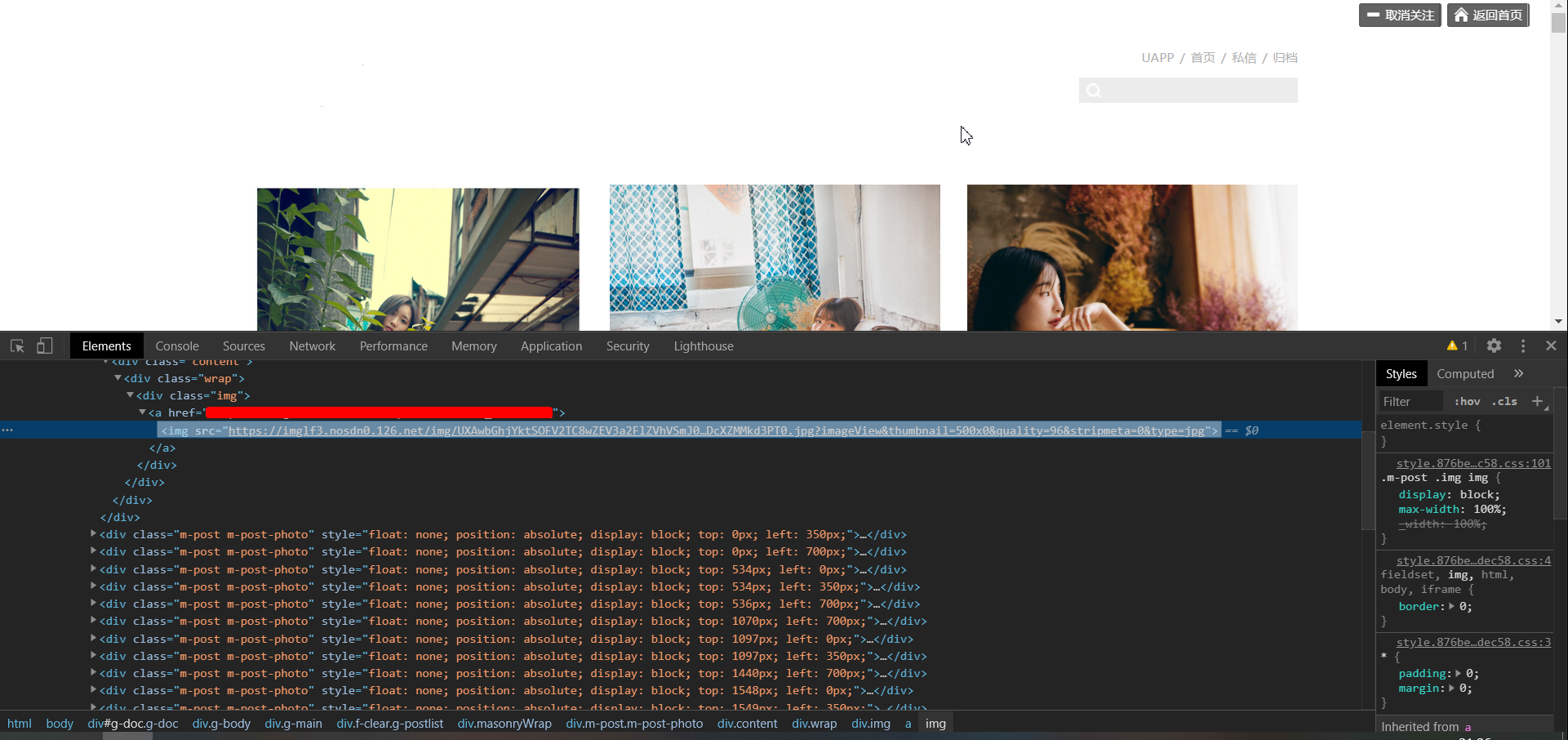Screen dimensions: 1568x740
Task: Focus the Styles Filter input
Action: [x=1411, y=401]
